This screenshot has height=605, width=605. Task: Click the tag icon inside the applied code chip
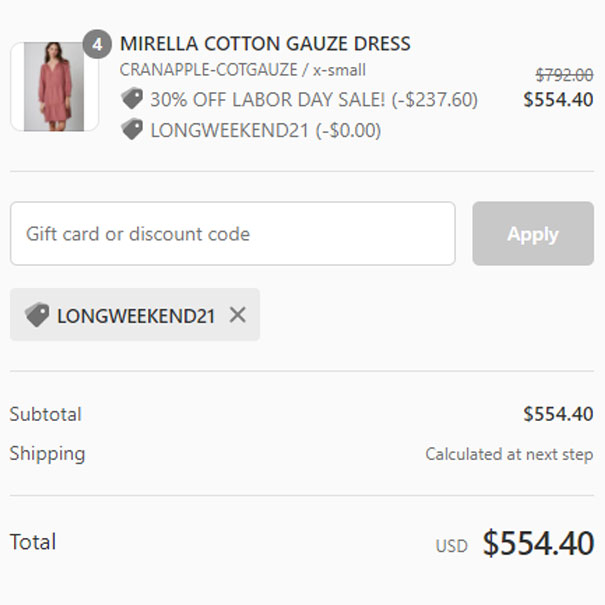click(37, 315)
